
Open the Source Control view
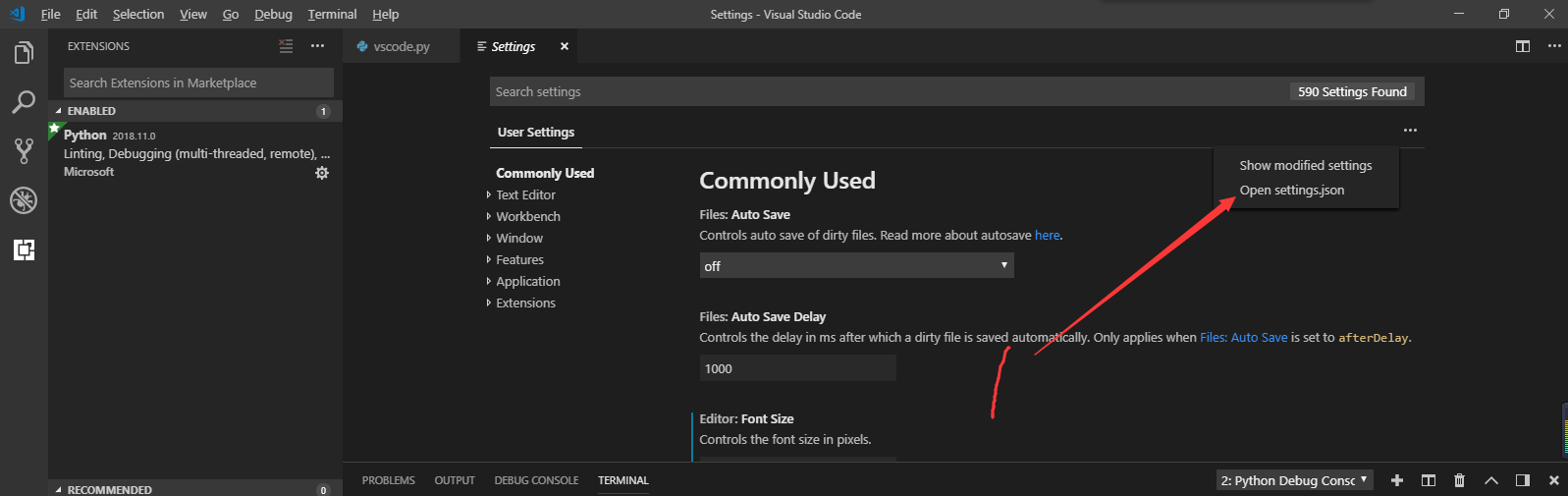[x=24, y=150]
